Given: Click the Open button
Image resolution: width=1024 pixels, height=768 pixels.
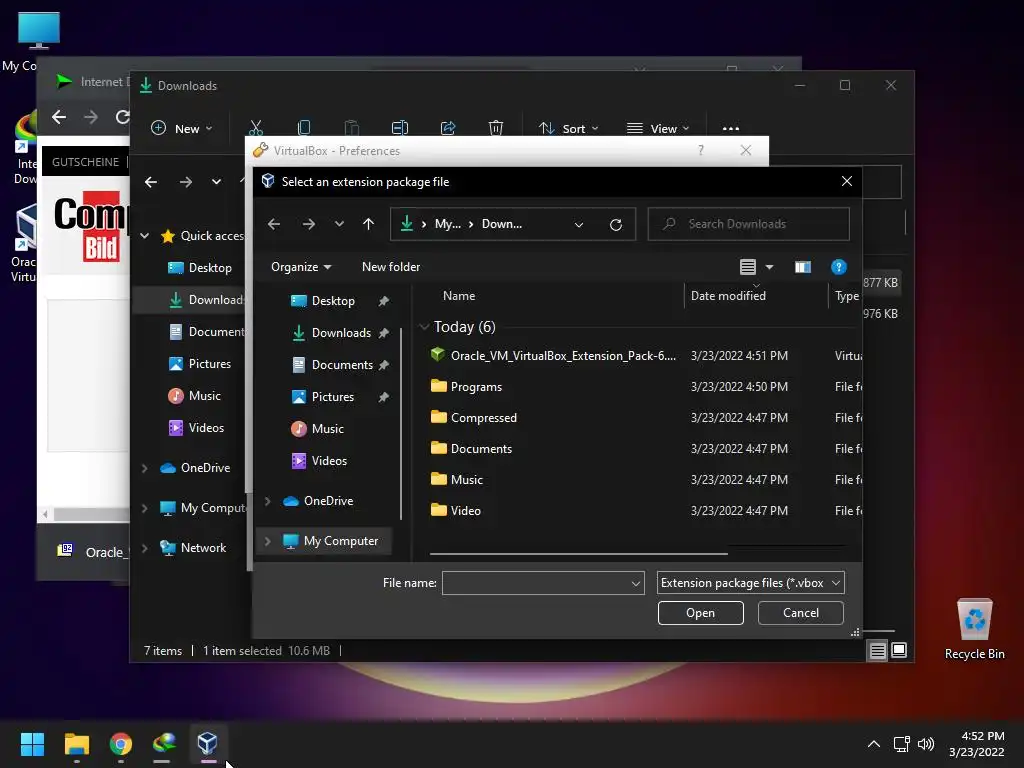Looking at the screenshot, I should coord(700,613).
